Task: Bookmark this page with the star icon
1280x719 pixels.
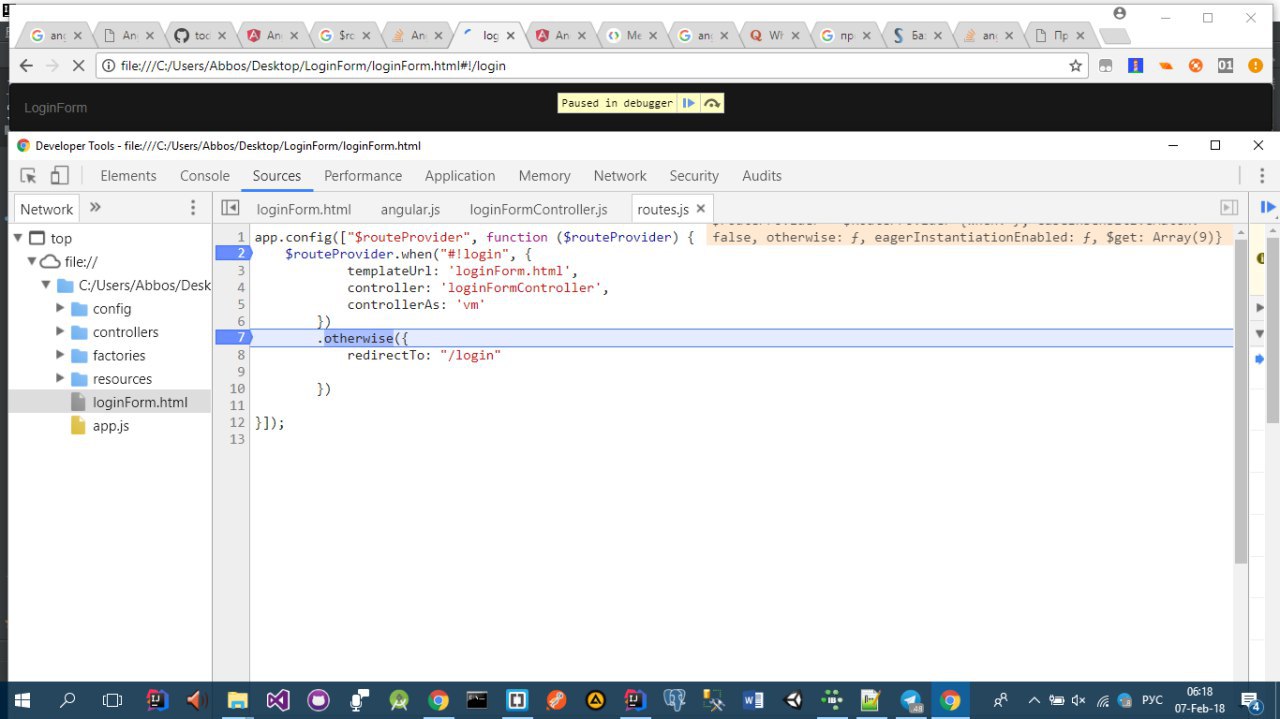Action: click(1075, 66)
